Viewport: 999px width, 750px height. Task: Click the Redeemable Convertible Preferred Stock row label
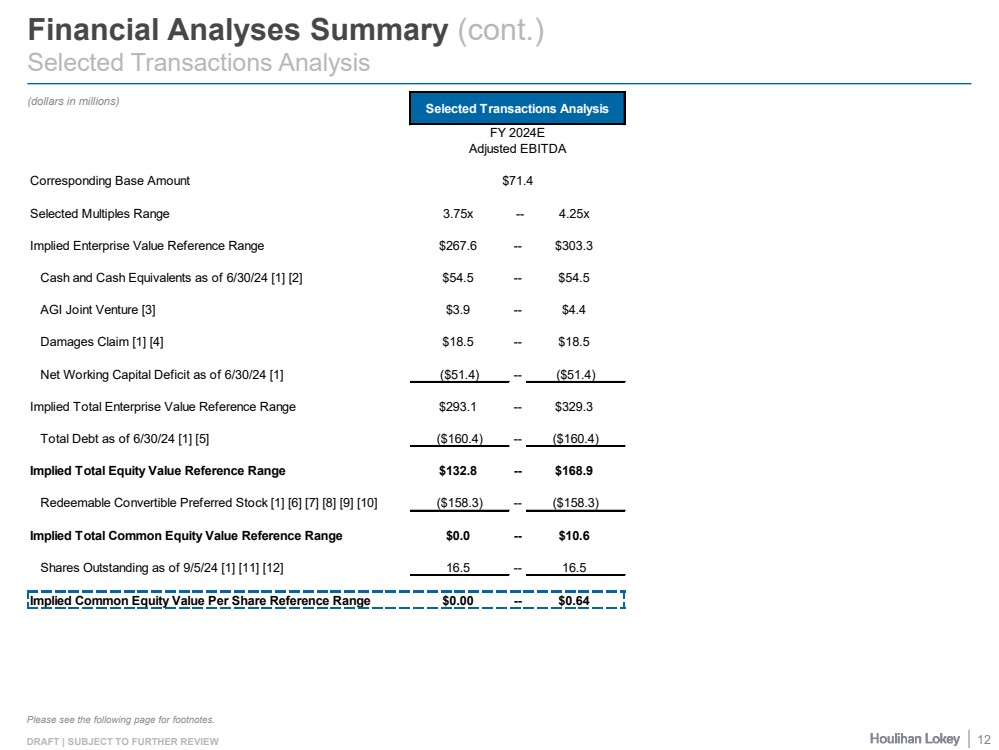[x=208, y=503]
